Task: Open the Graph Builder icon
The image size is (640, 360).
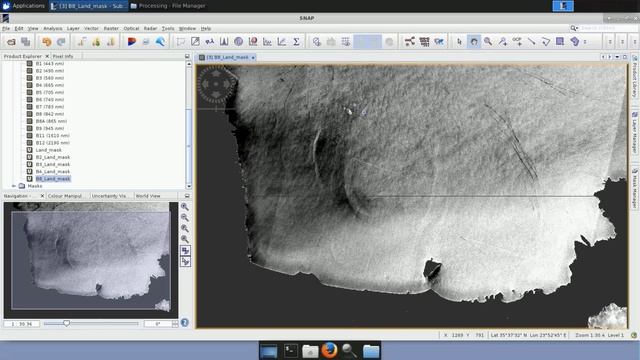Action: tap(410, 42)
